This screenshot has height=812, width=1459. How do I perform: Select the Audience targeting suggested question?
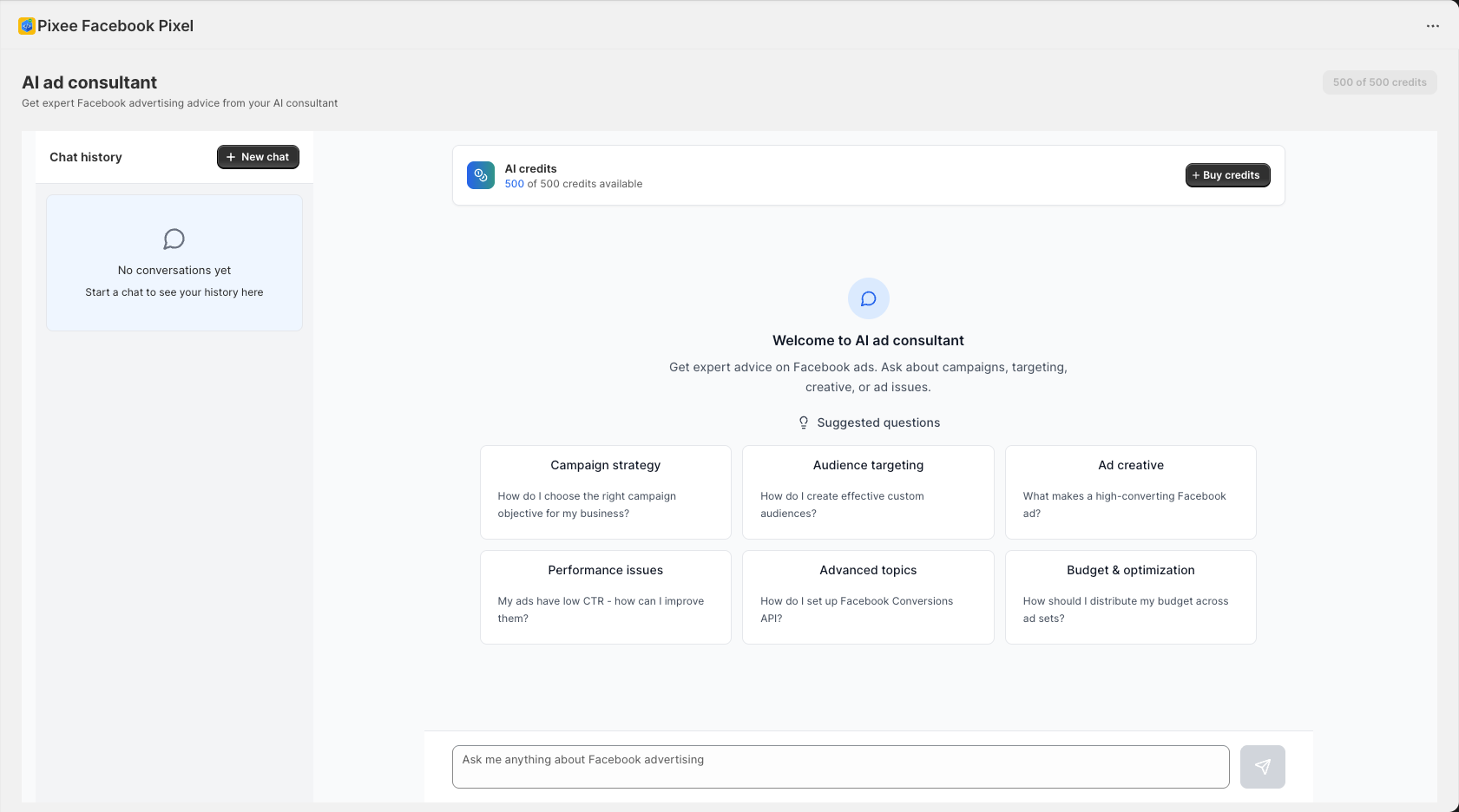(x=868, y=492)
